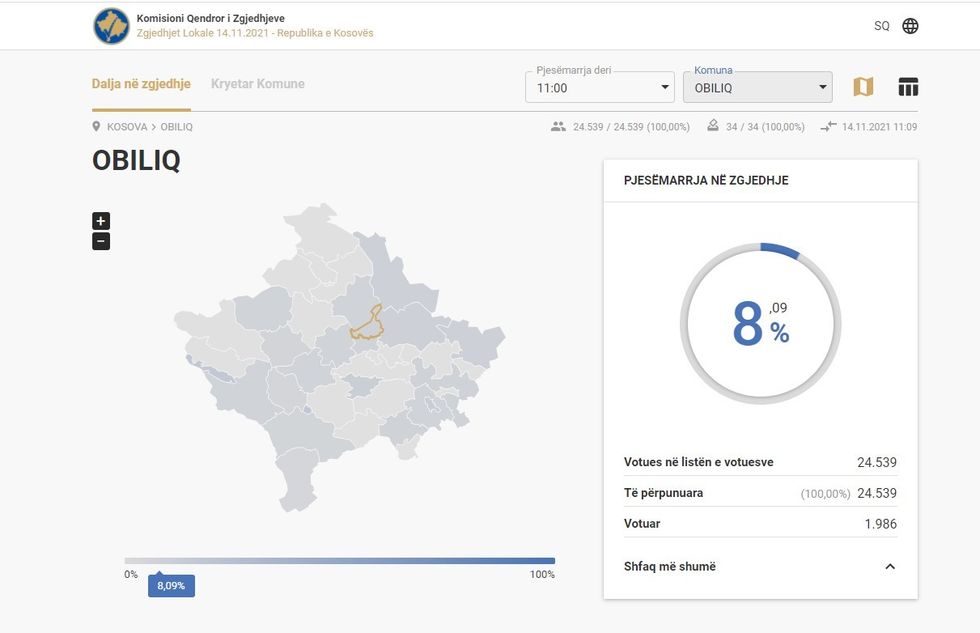Viewport: 980px width, 633px height.
Task: Click the 8,09% turnout donut chart
Action: (x=760, y=323)
